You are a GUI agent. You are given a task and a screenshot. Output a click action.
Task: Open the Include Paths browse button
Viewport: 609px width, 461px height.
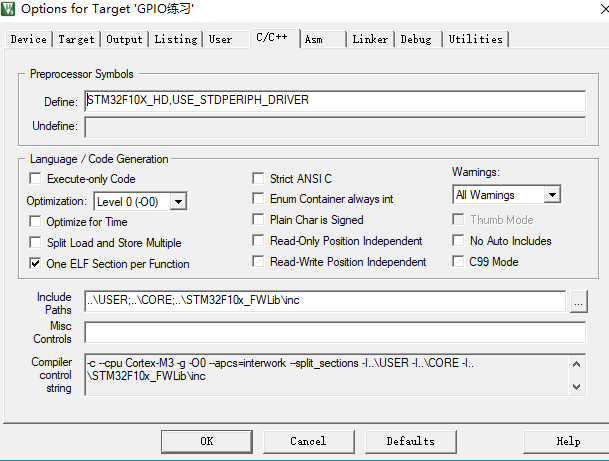click(579, 301)
